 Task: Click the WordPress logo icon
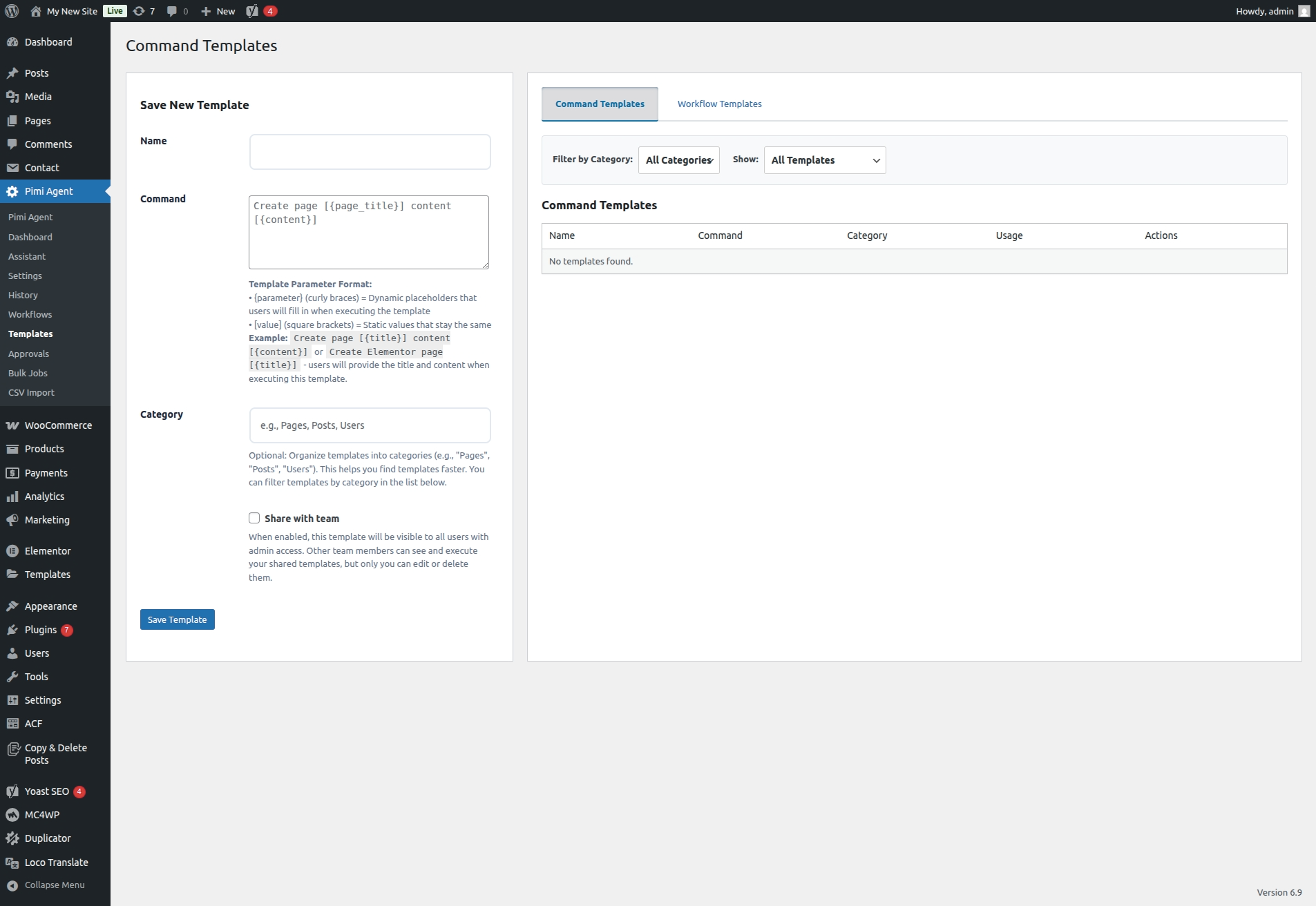pos(12,11)
